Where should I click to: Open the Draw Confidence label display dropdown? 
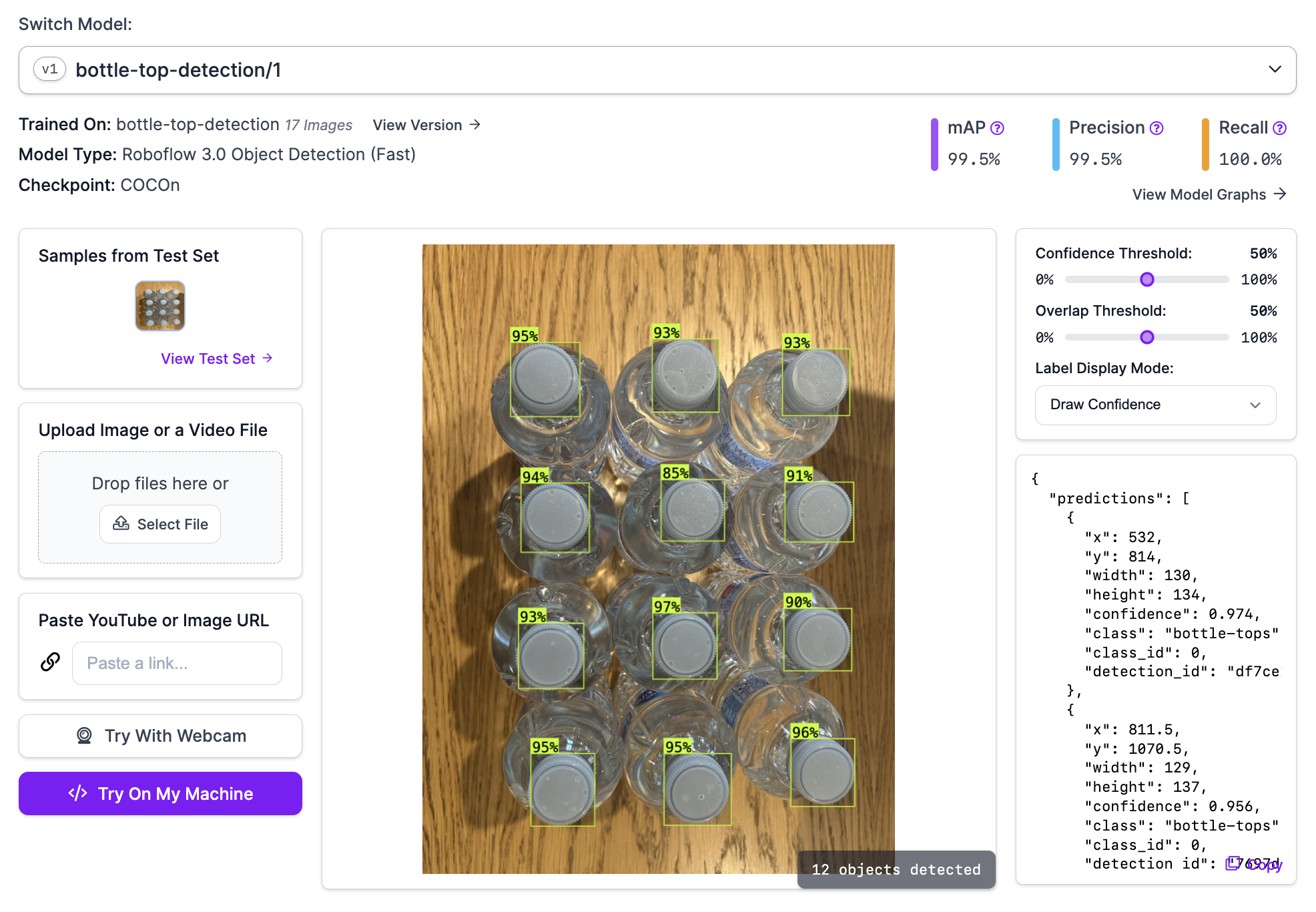point(1155,405)
